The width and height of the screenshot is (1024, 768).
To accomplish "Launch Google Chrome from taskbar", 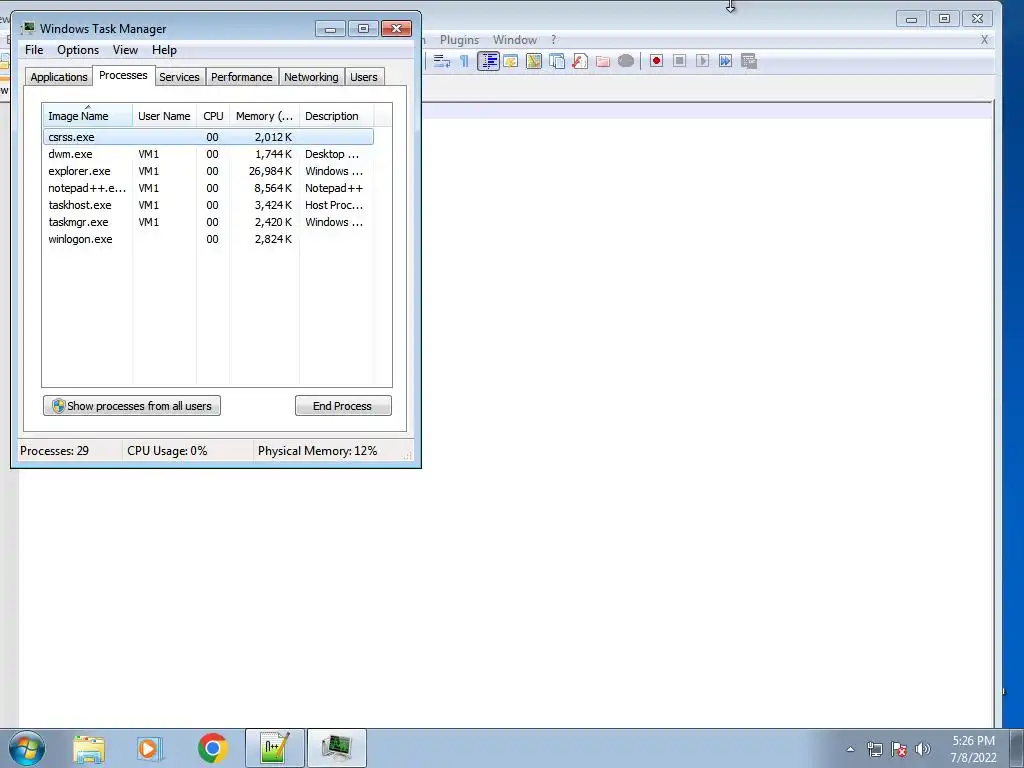I will coord(212,748).
